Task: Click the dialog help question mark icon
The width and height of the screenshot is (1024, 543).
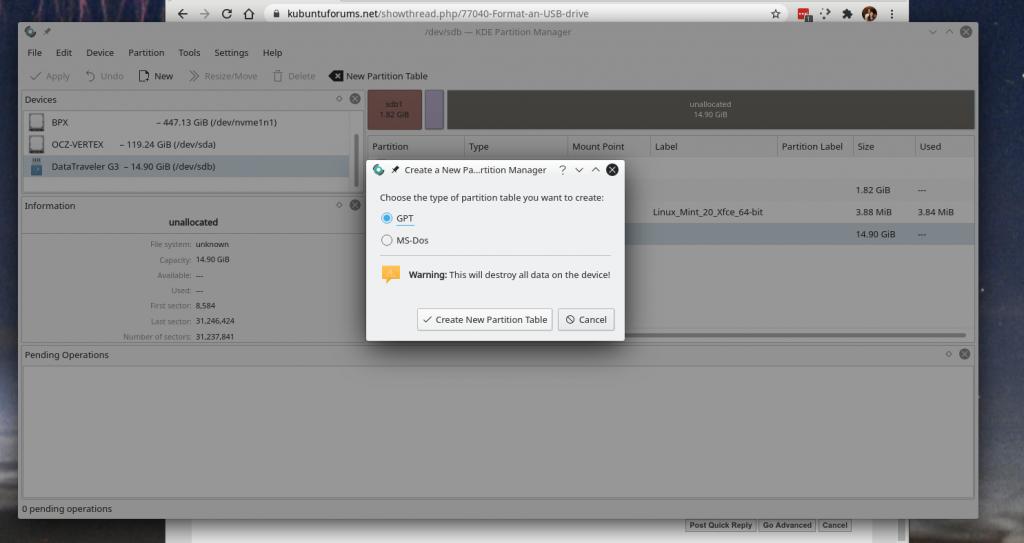Action: point(563,170)
